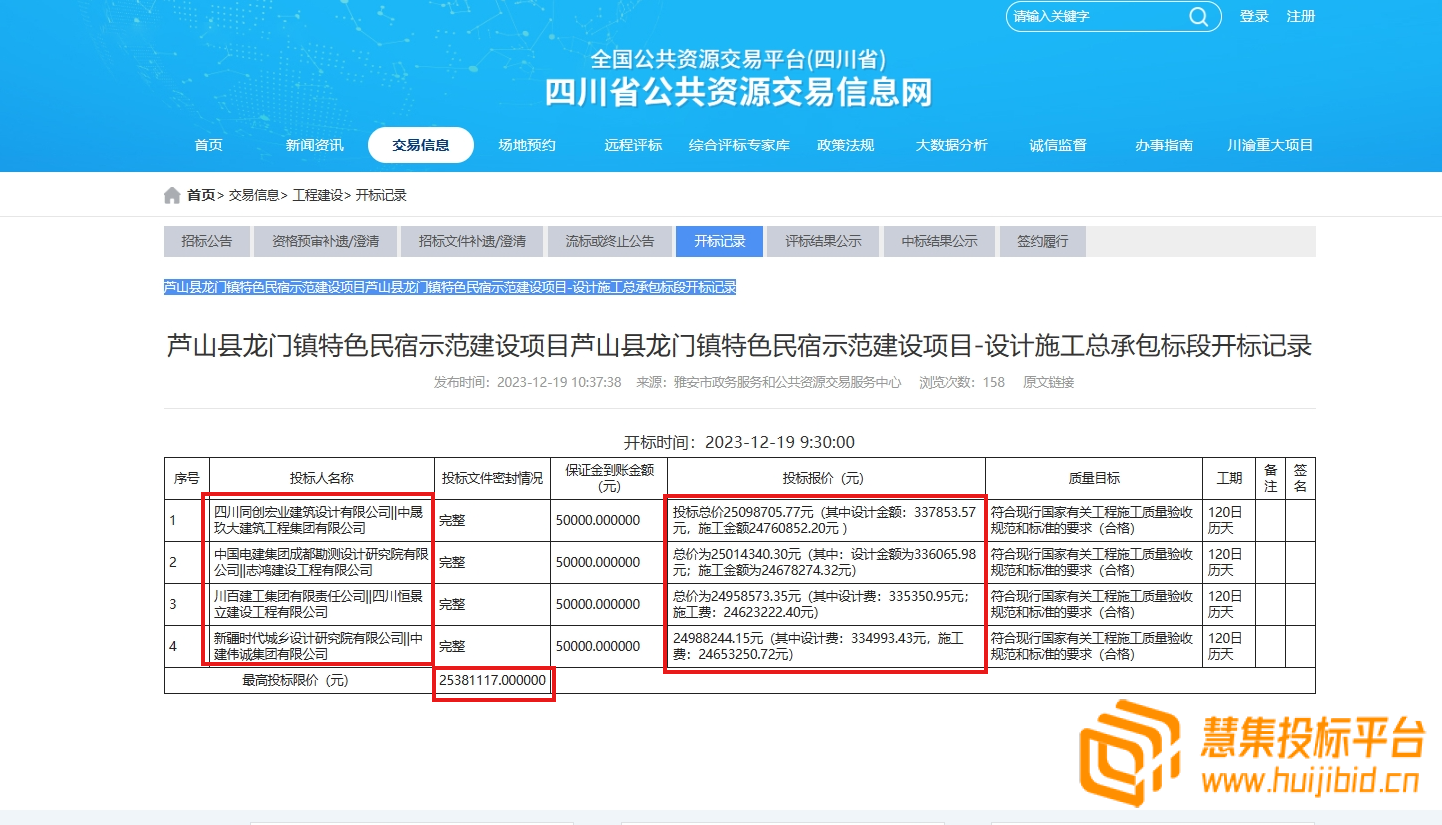Click the main project title heading

[739, 346]
